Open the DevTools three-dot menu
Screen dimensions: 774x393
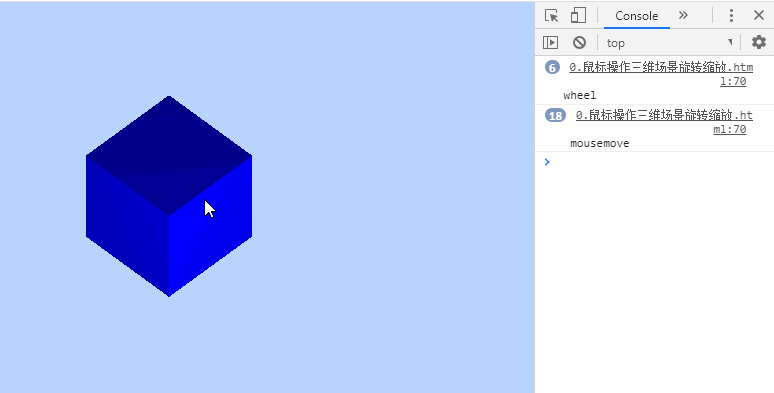tap(731, 16)
